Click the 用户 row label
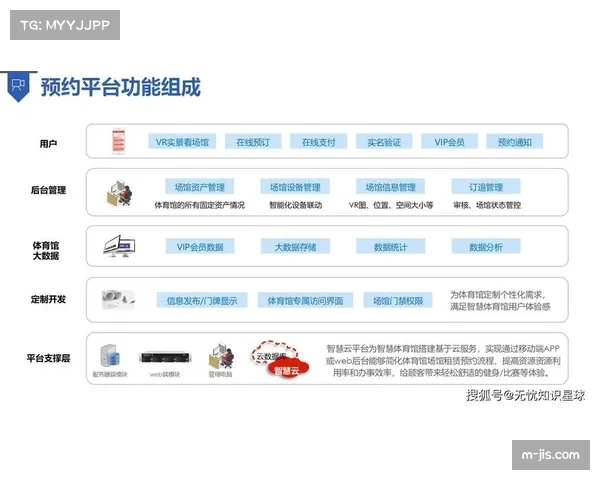The height and width of the screenshot is (480, 600). pos(48,144)
